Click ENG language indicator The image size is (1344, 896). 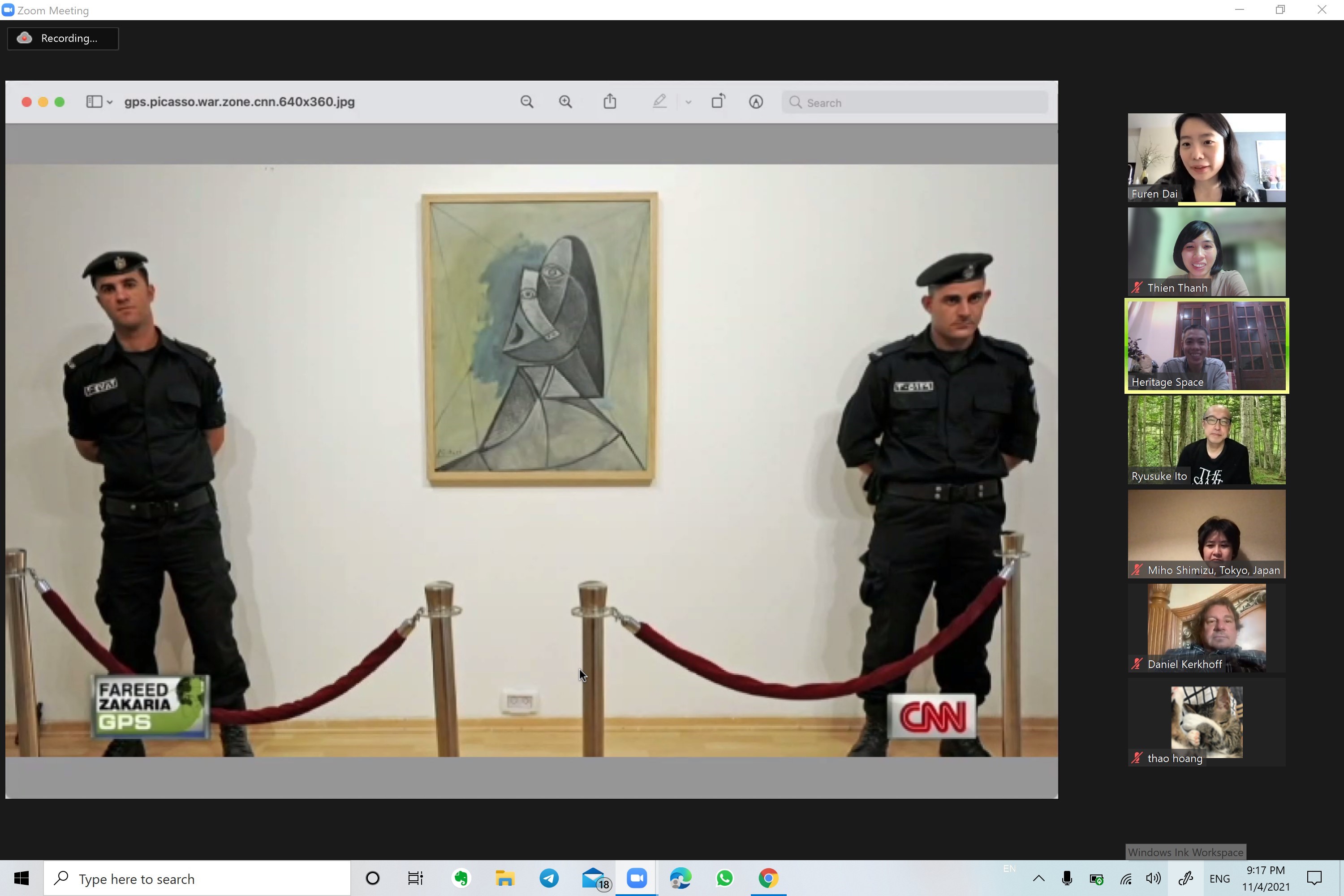pyautogui.click(x=1219, y=878)
